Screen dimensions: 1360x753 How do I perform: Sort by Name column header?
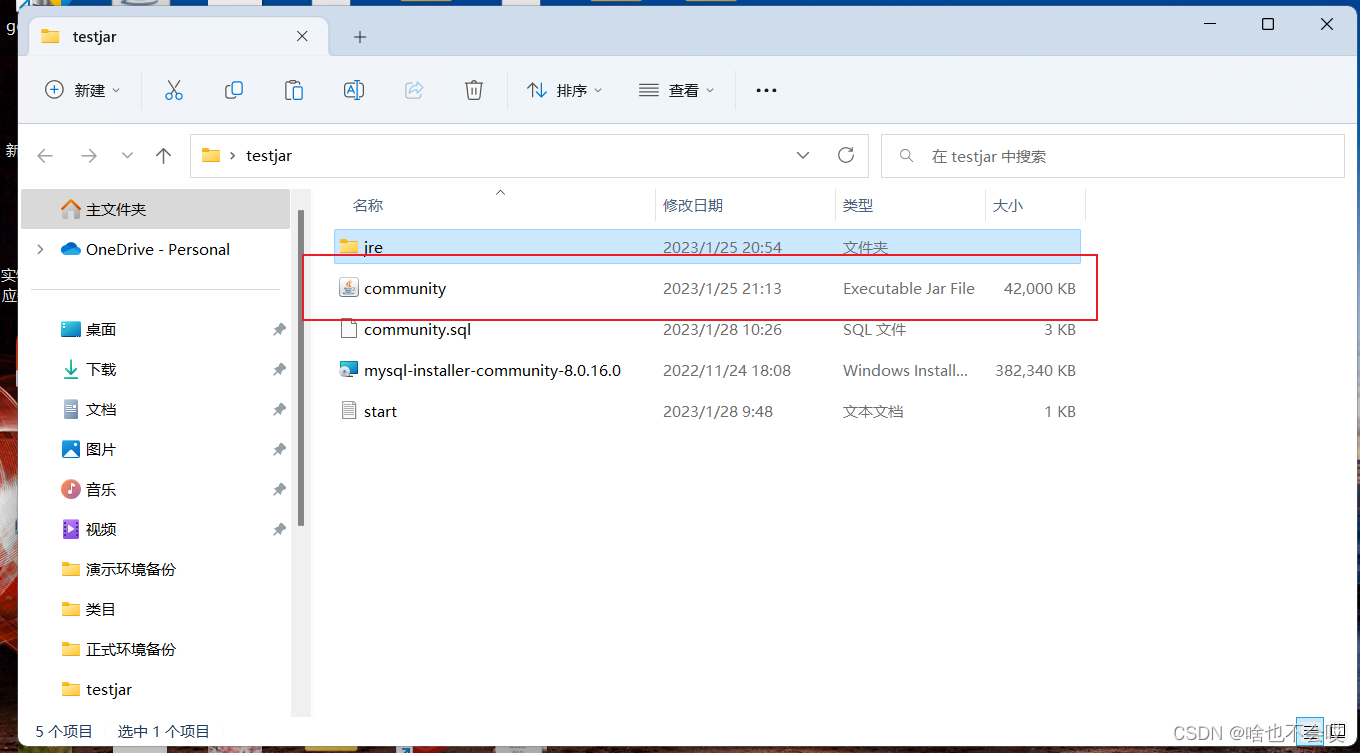(x=368, y=205)
